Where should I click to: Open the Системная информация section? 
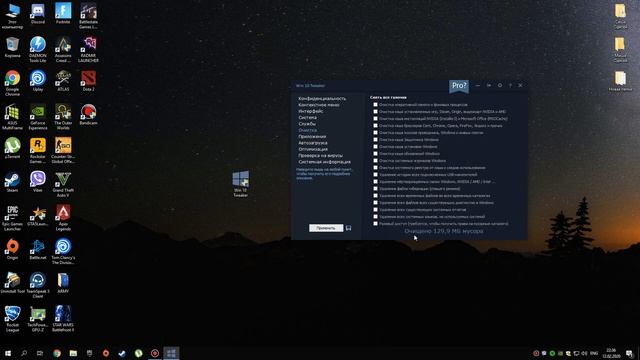point(324,162)
